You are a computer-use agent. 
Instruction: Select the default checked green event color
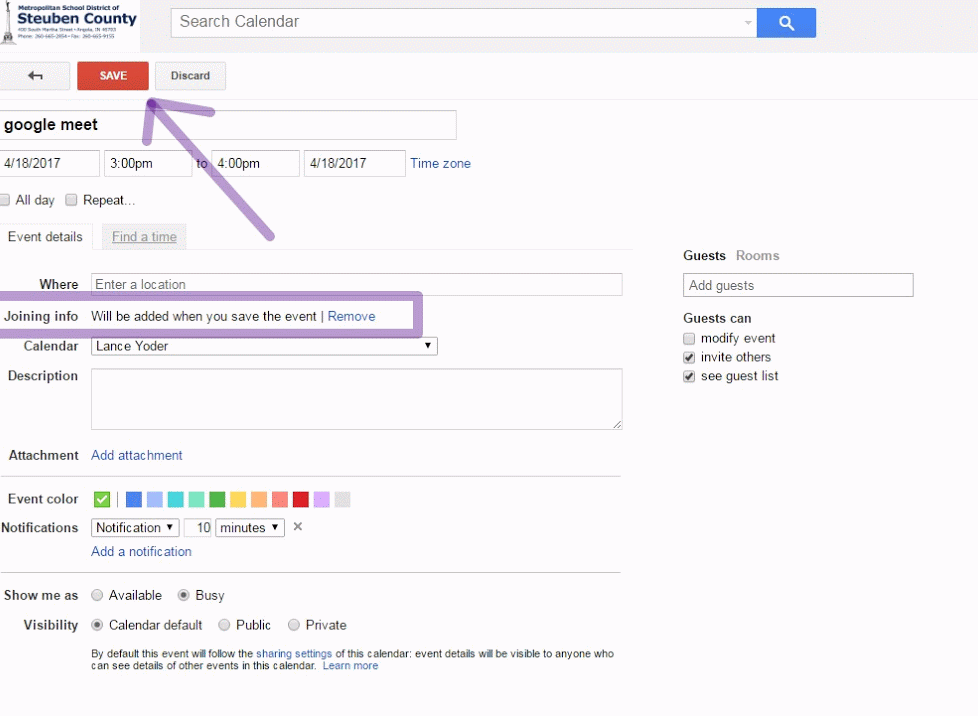coord(102,499)
